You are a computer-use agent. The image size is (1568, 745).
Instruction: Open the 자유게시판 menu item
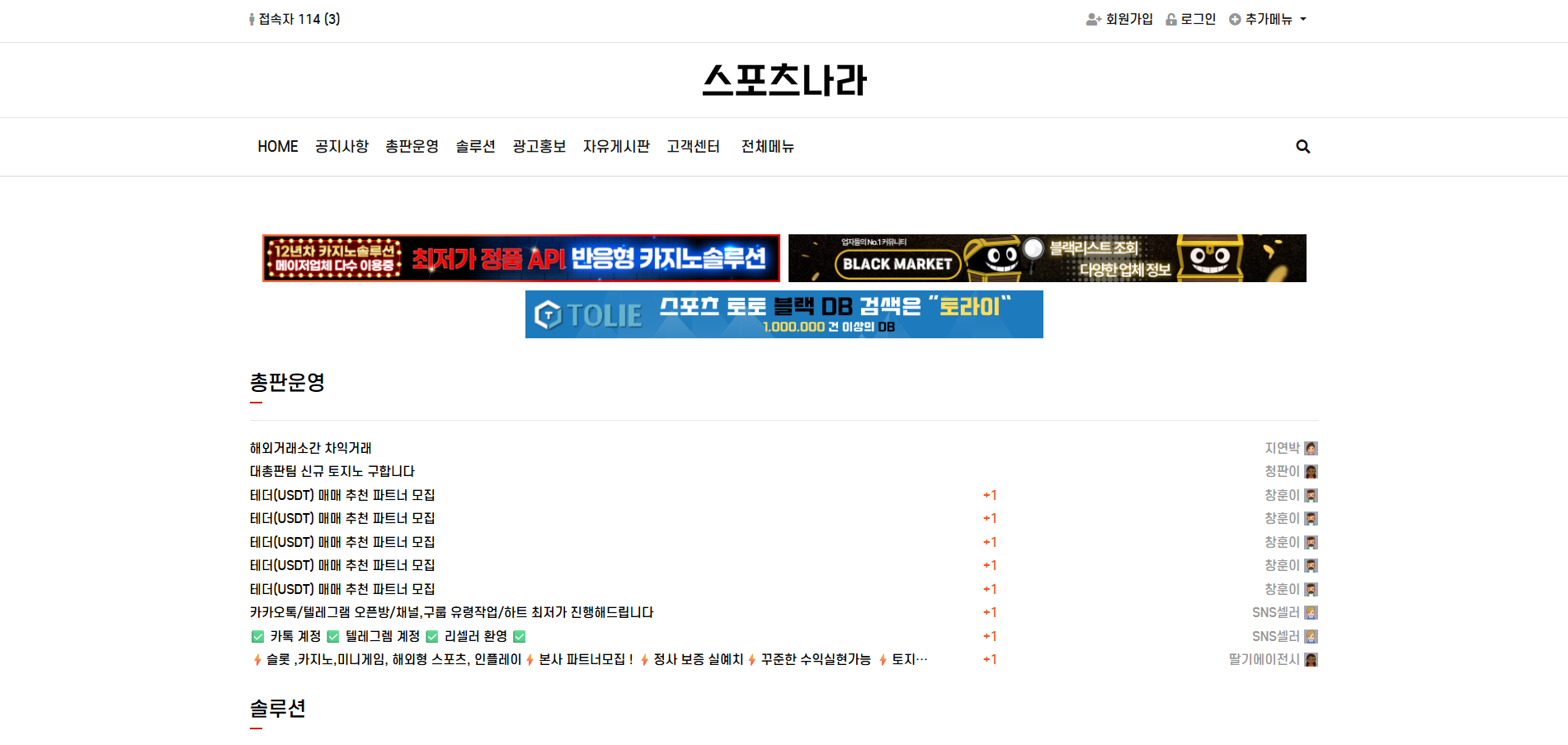click(616, 147)
